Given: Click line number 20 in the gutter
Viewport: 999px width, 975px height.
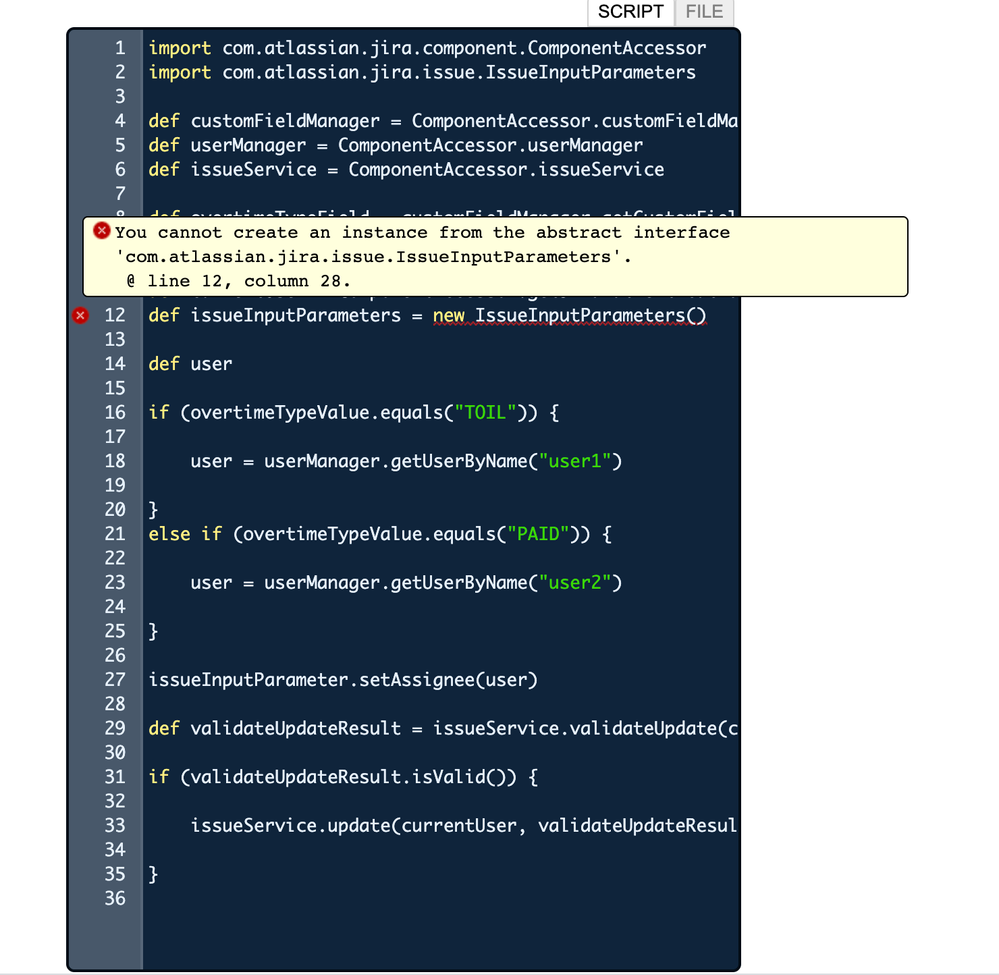Looking at the screenshot, I should tap(115, 510).
